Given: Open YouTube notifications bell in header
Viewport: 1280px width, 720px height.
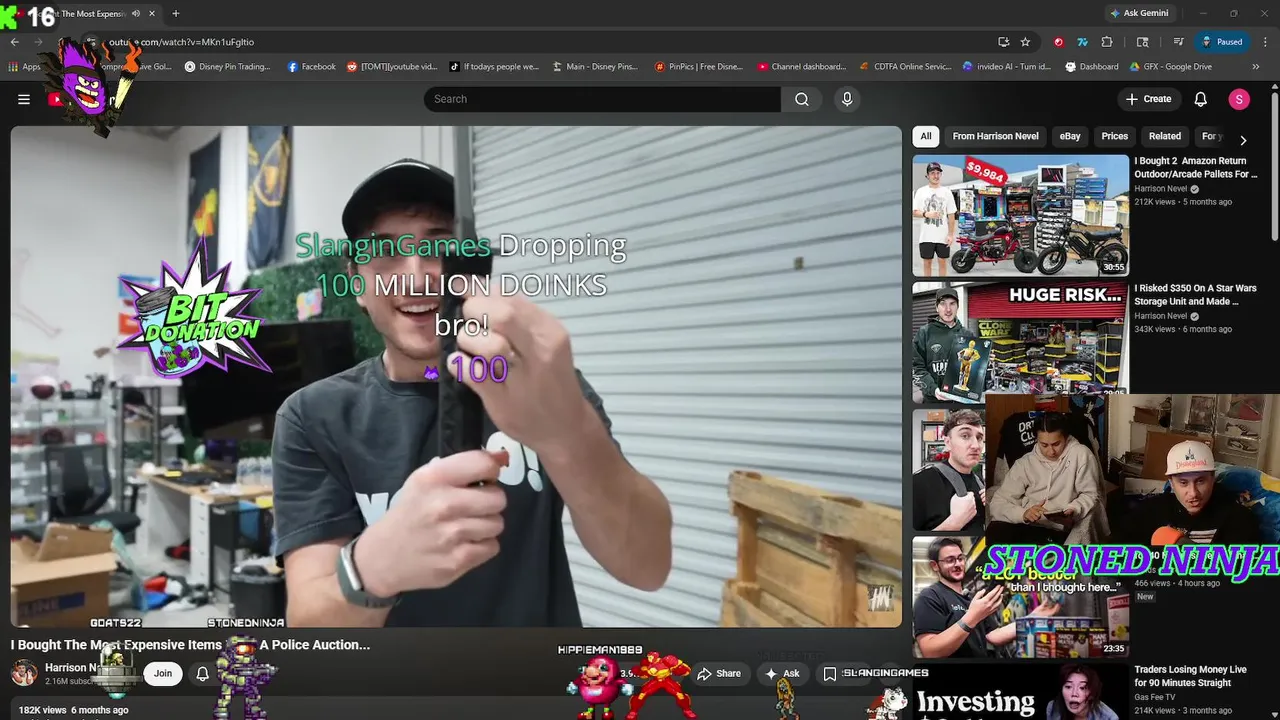Looking at the screenshot, I should (x=1201, y=99).
